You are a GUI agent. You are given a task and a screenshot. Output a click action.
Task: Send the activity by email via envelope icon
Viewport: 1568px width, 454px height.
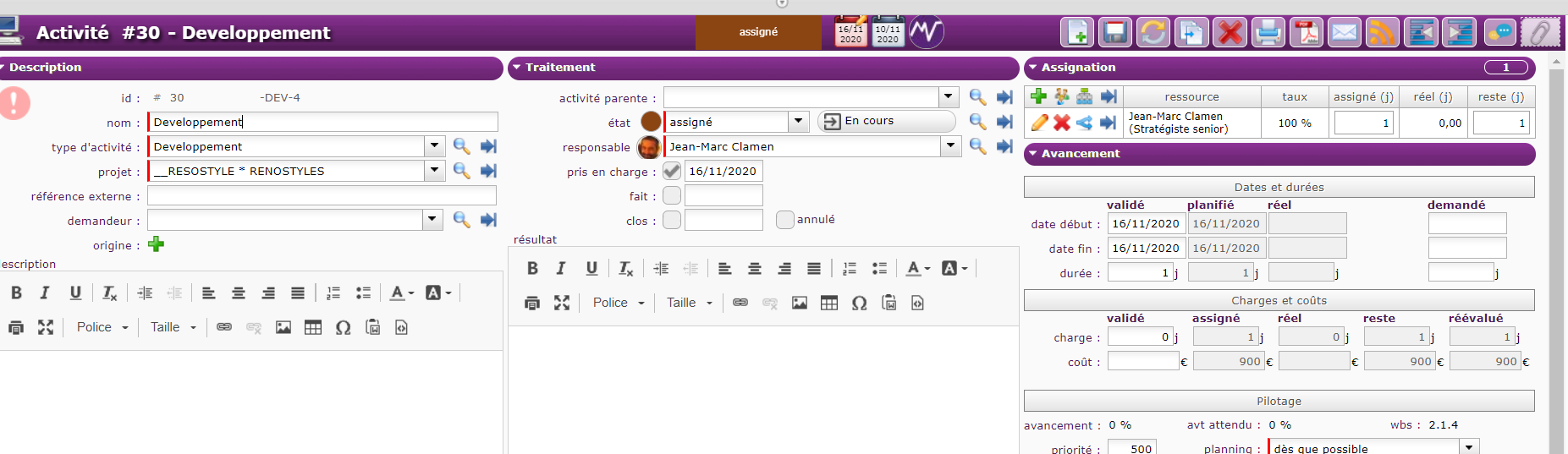point(1344,33)
